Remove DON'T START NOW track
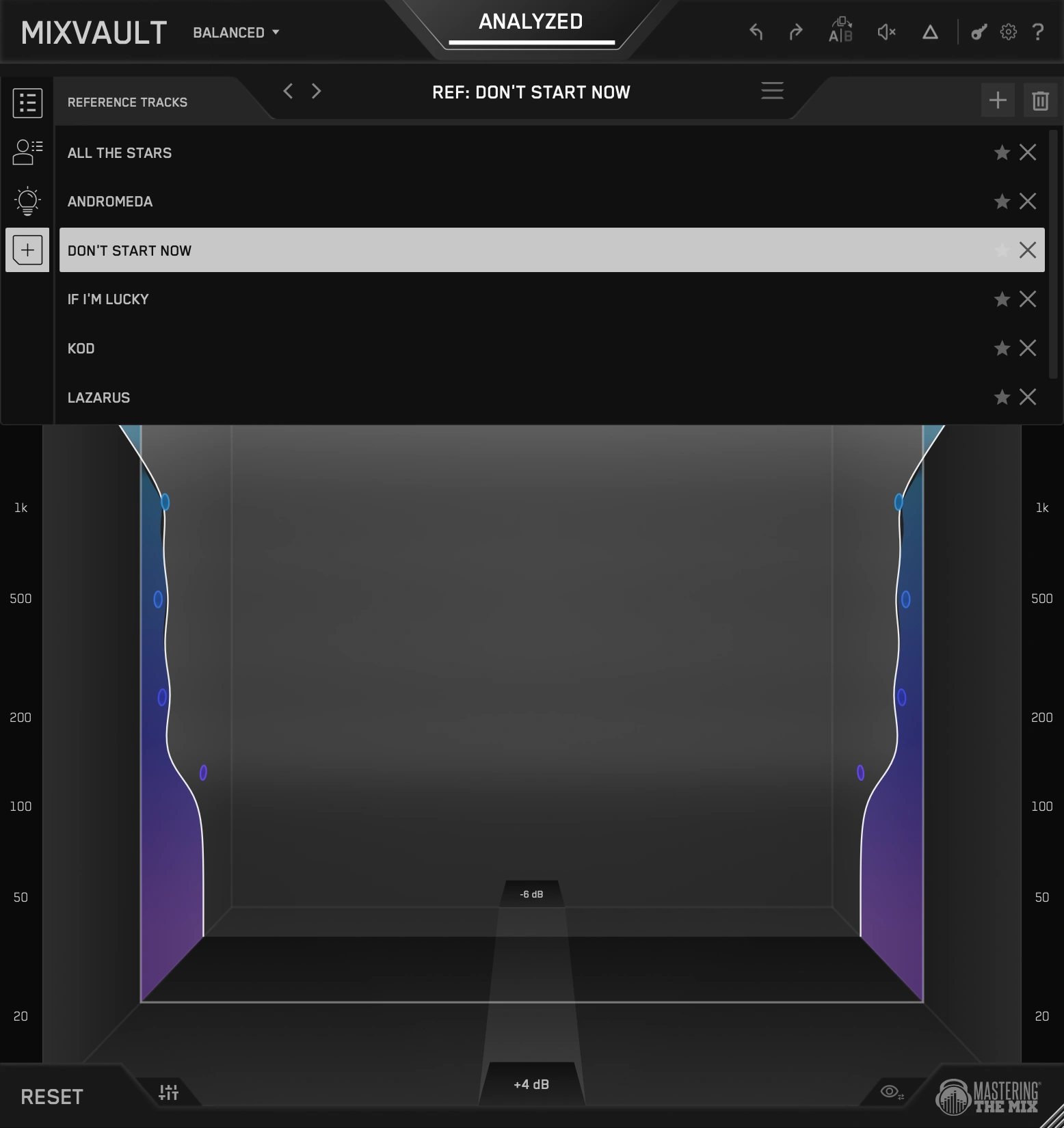1064x1128 pixels. [x=1028, y=250]
